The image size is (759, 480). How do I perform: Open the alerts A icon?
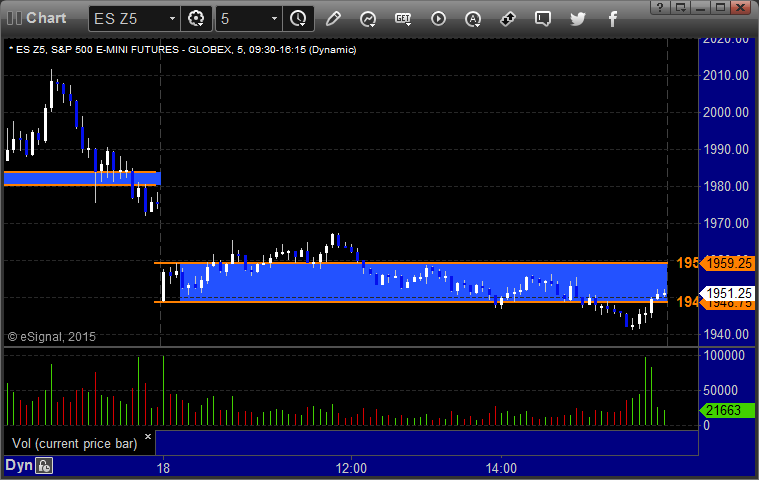coord(473,19)
